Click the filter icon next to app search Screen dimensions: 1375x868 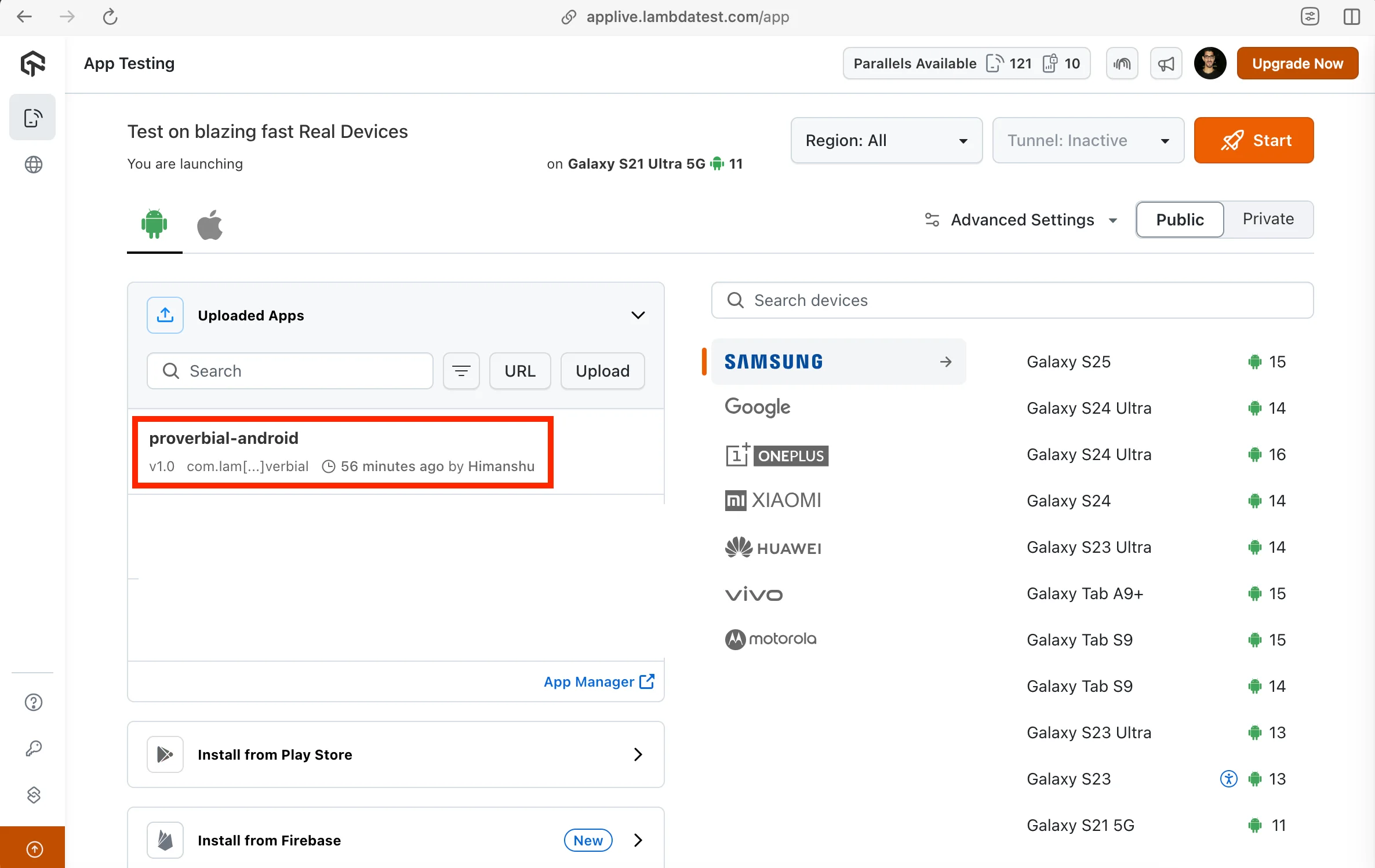click(461, 371)
